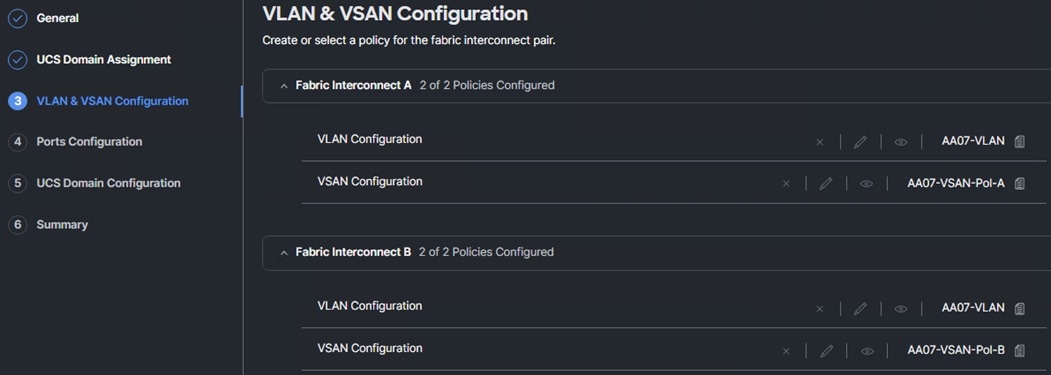Collapse the Fabric Interconnect B section
This screenshot has height=375, width=1051.
tap(284, 252)
